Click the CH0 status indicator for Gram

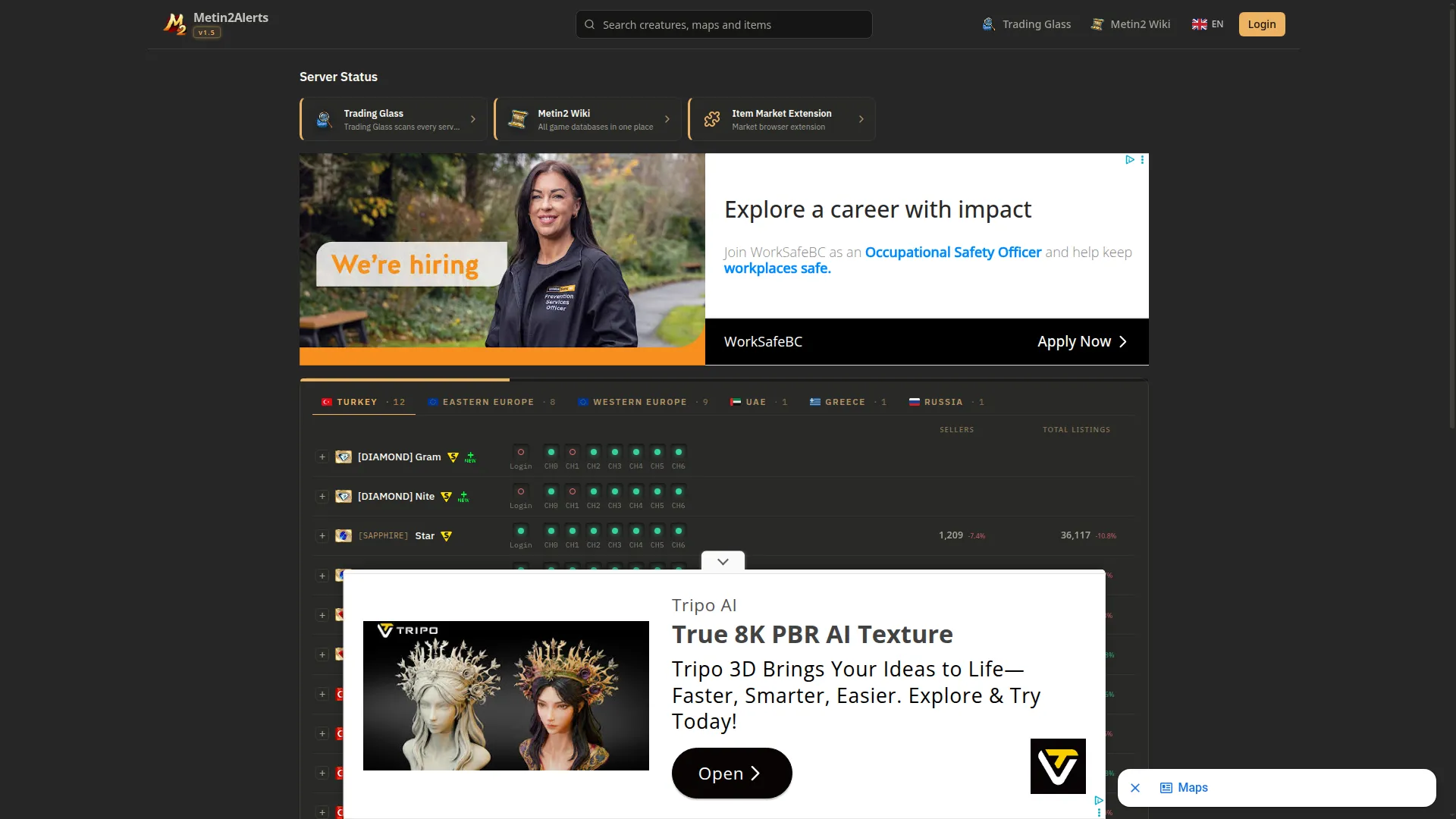click(x=551, y=452)
